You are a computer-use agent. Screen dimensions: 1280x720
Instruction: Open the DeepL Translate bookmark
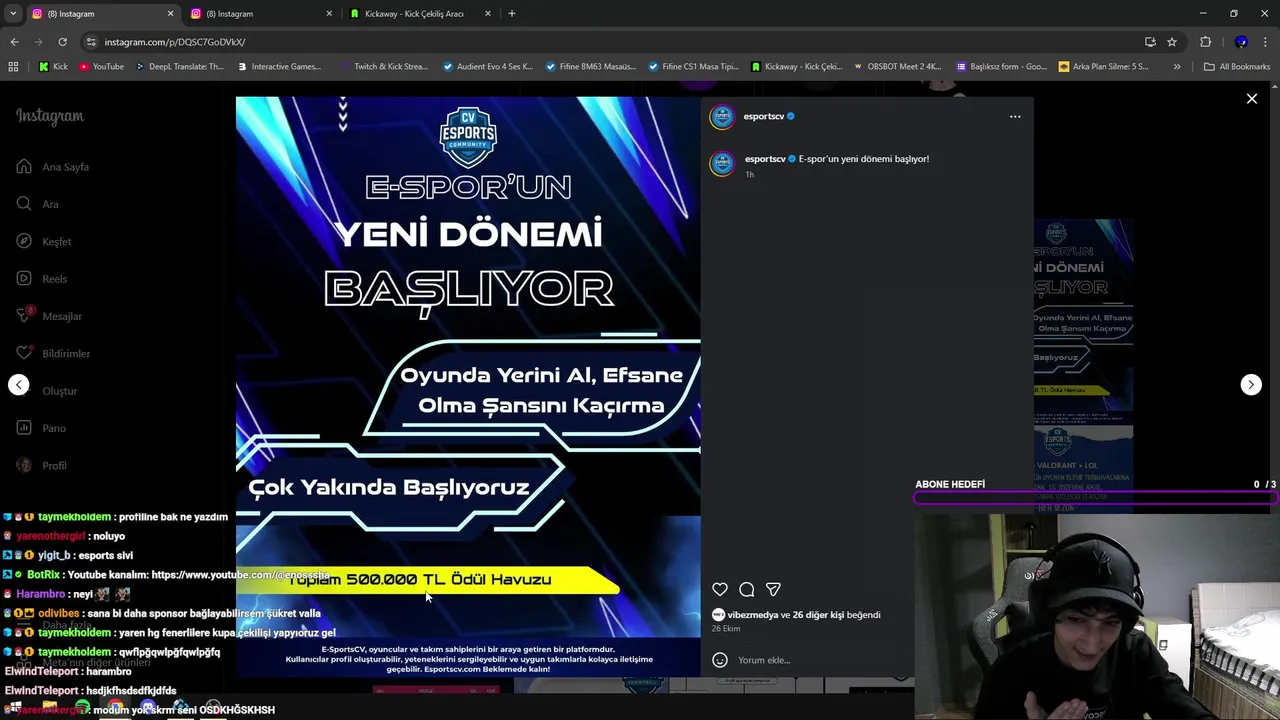[x=178, y=67]
